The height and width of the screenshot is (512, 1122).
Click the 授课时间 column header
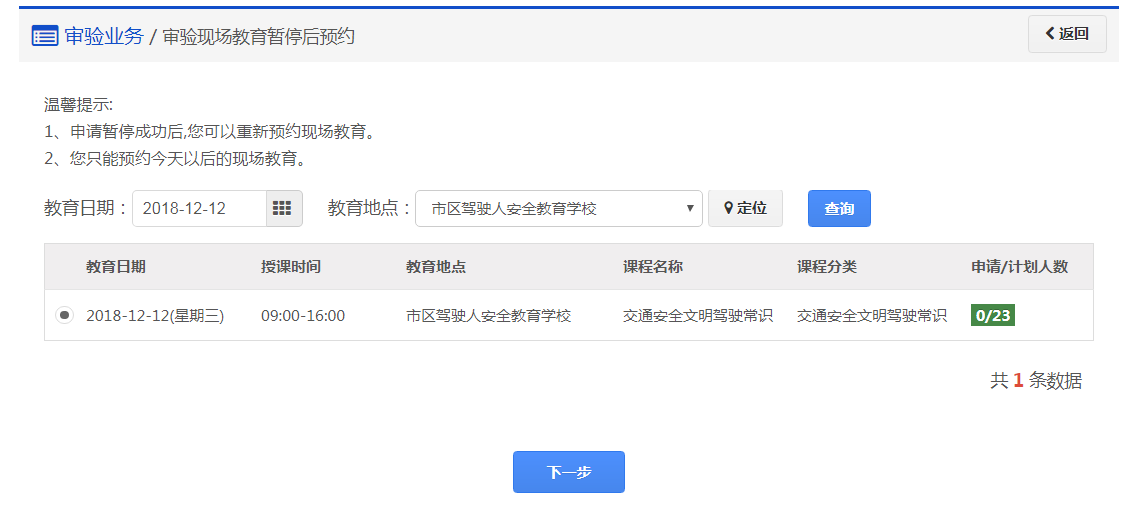pyautogui.click(x=291, y=267)
